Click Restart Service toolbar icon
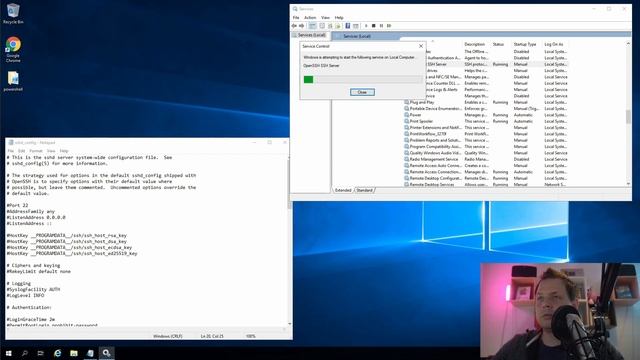The image size is (640, 360). (x=389, y=26)
